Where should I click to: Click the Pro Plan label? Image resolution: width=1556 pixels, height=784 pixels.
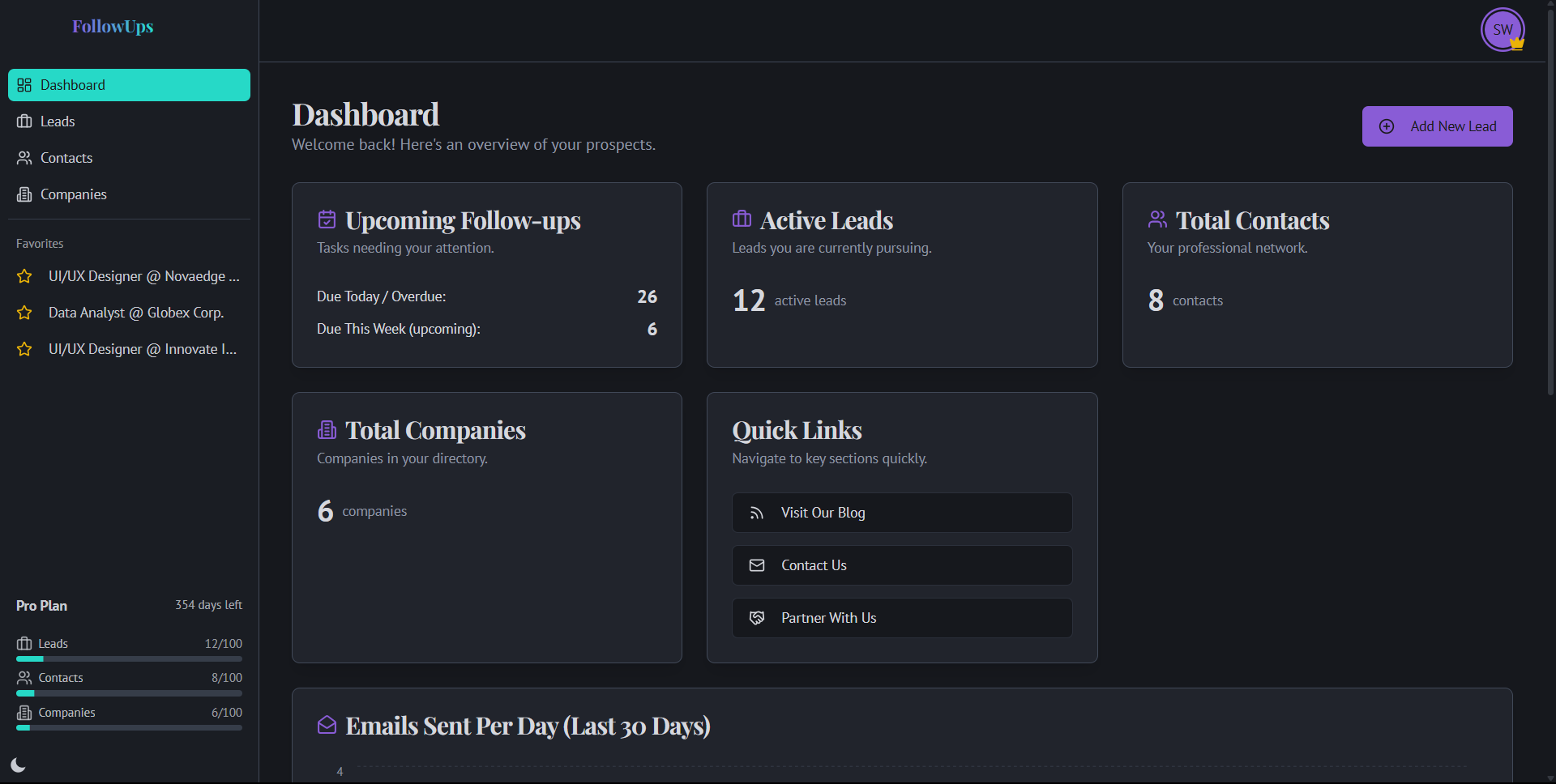(42, 606)
